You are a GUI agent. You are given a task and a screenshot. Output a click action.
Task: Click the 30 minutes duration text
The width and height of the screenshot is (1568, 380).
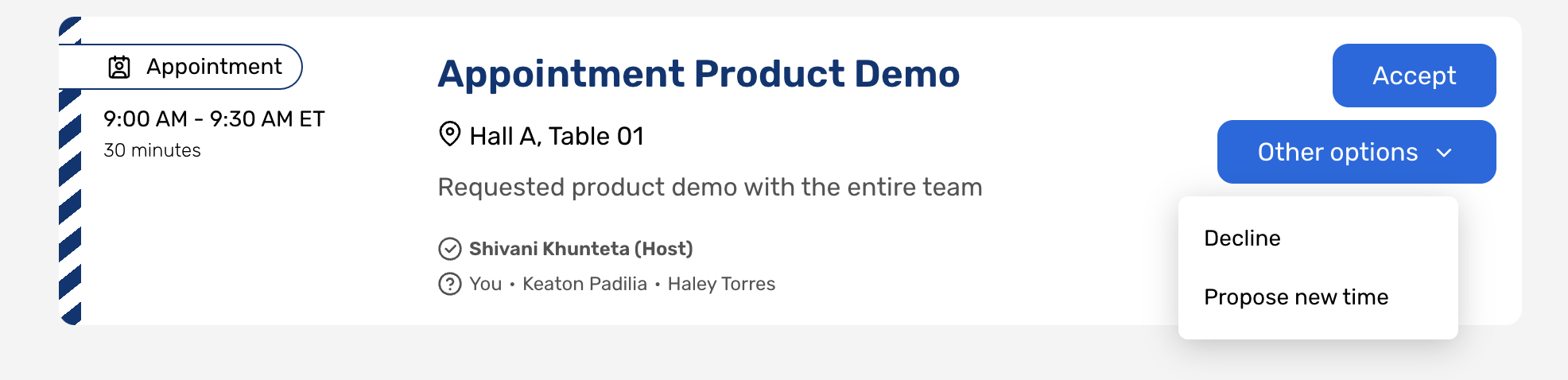point(152,150)
